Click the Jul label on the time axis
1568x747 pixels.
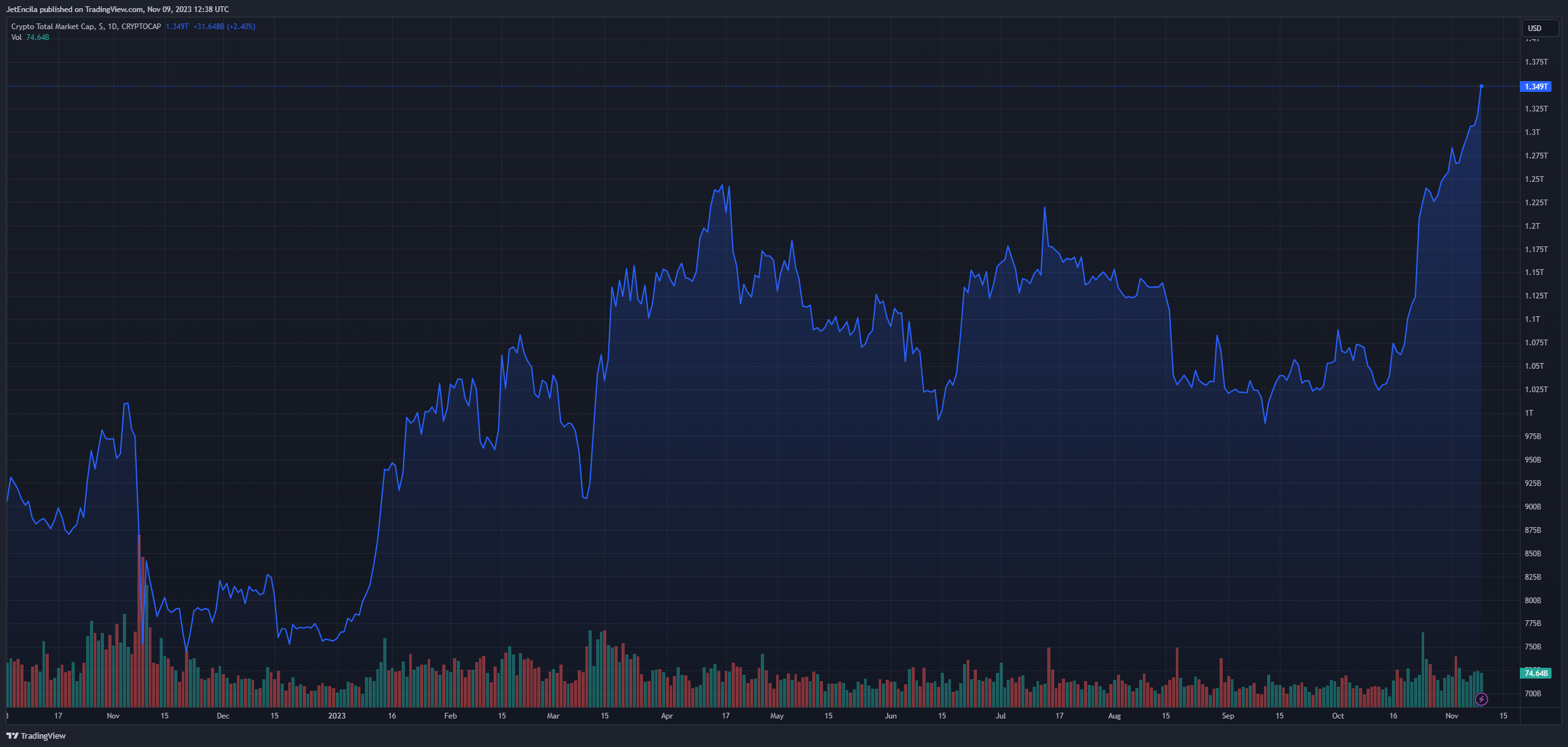[1000, 716]
